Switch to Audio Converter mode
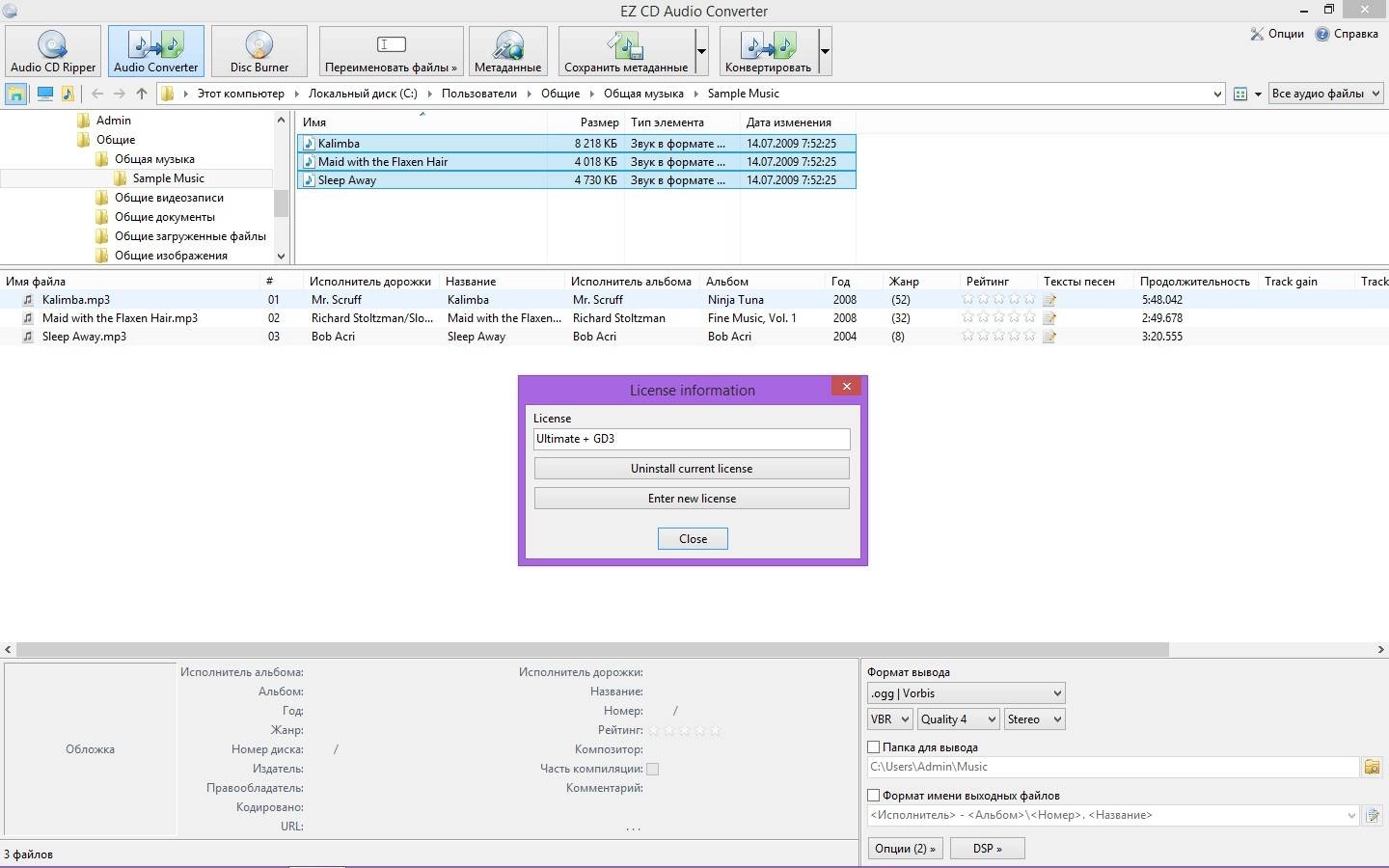The width and height of the screenshot is (1389, 868). (156, 51)
